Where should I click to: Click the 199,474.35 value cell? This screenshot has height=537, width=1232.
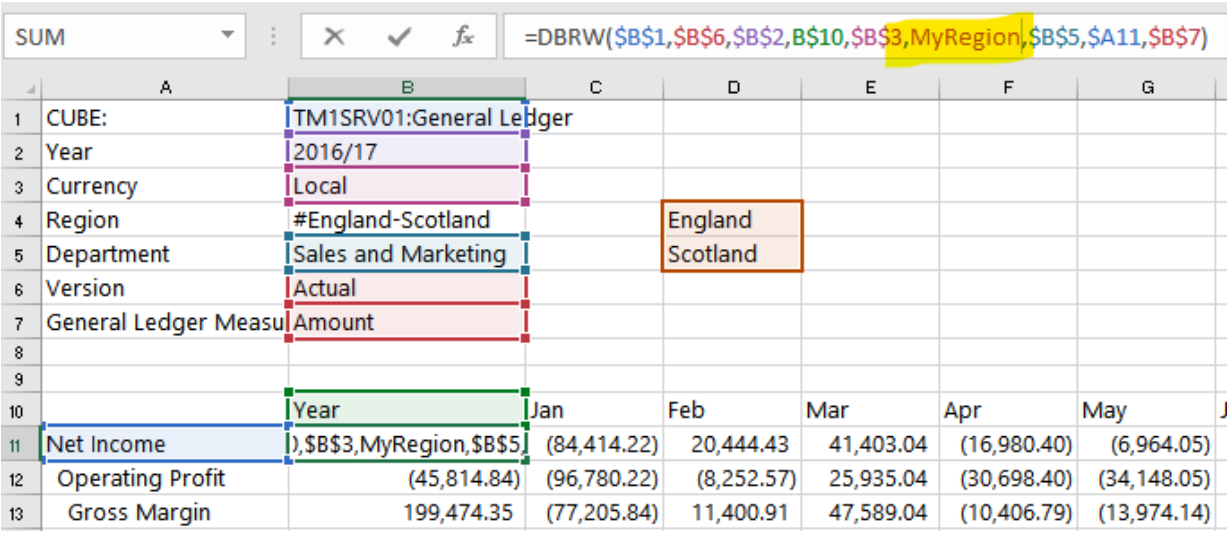(x=407, y=513)
